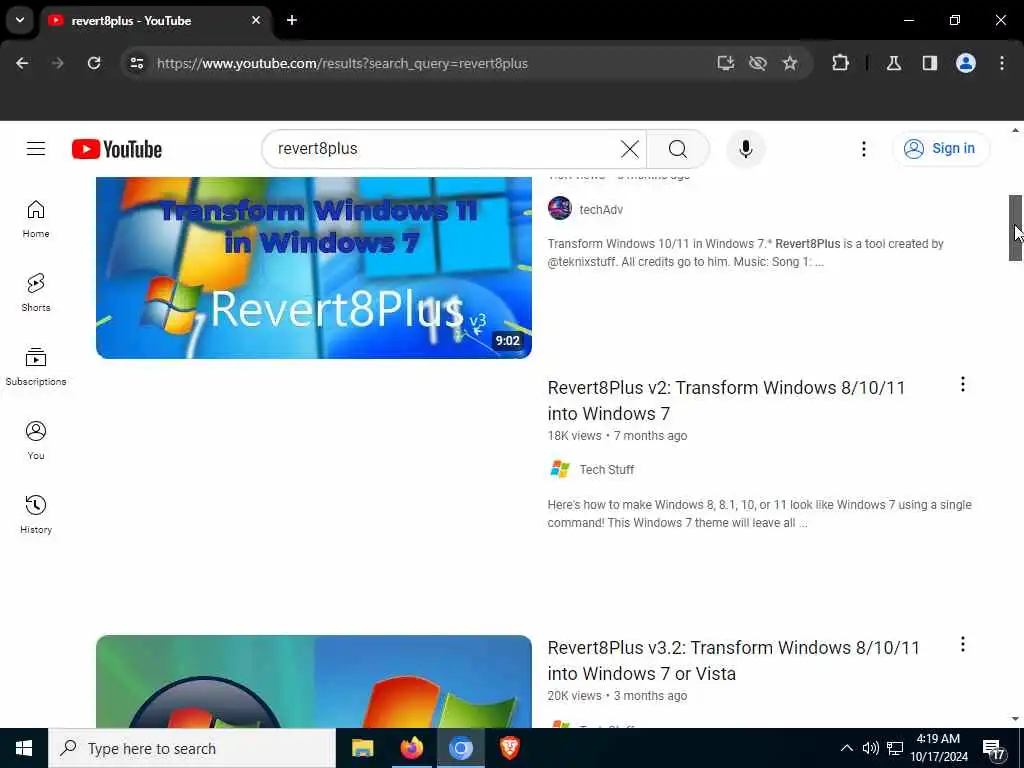Open the Transform Windows 11 video thumbnail
The height and width of the screenshot is (768, 1024).
pos(313,268)
